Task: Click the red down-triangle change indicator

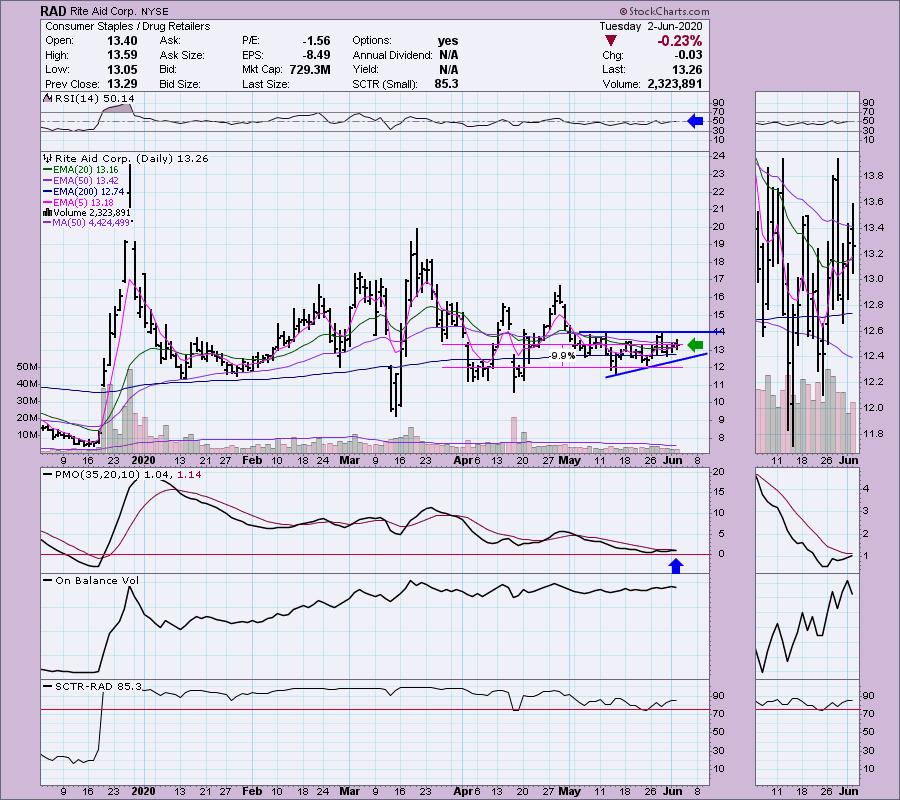Action: 611,41
